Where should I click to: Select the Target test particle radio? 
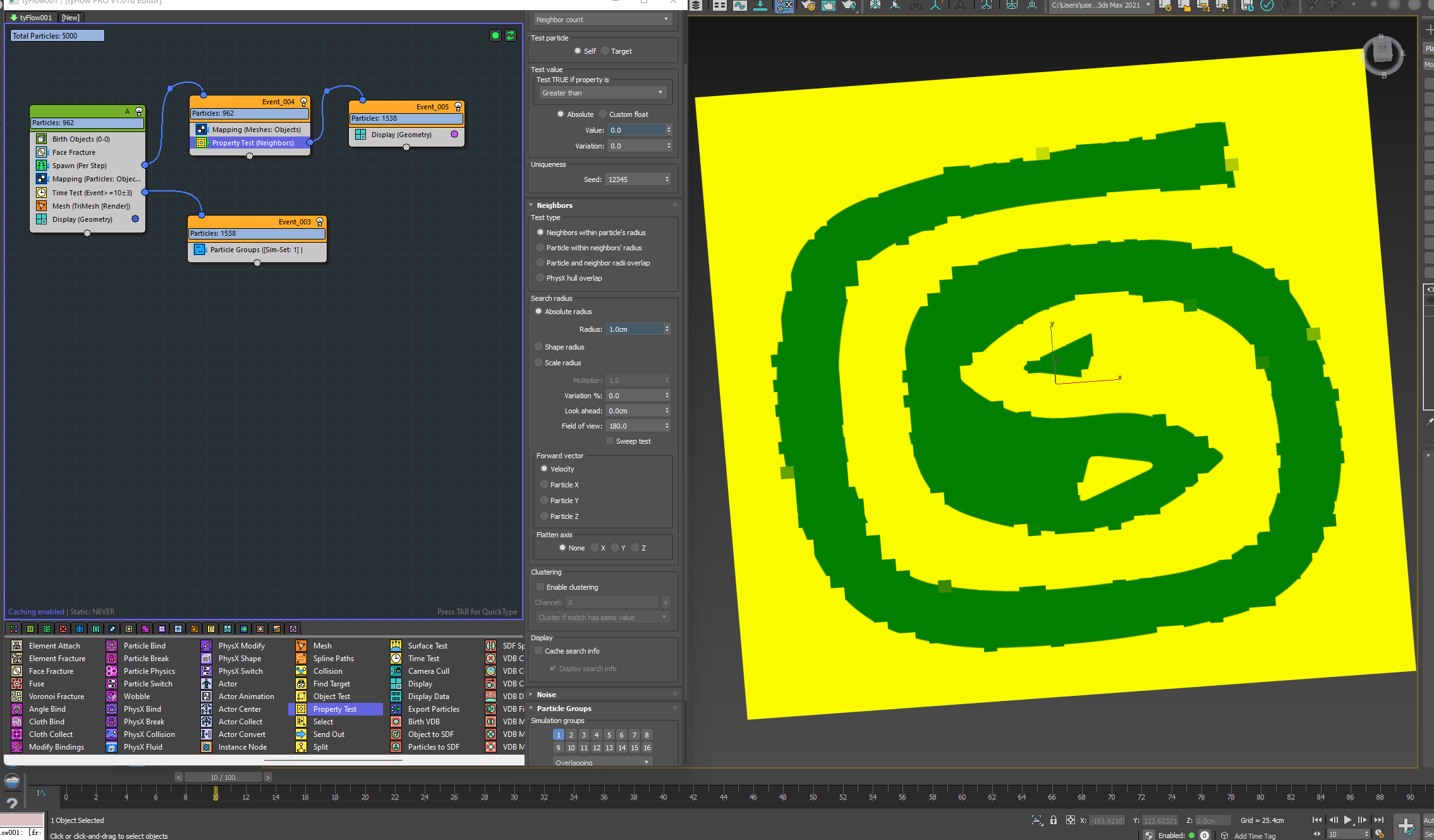pos(605,51)
